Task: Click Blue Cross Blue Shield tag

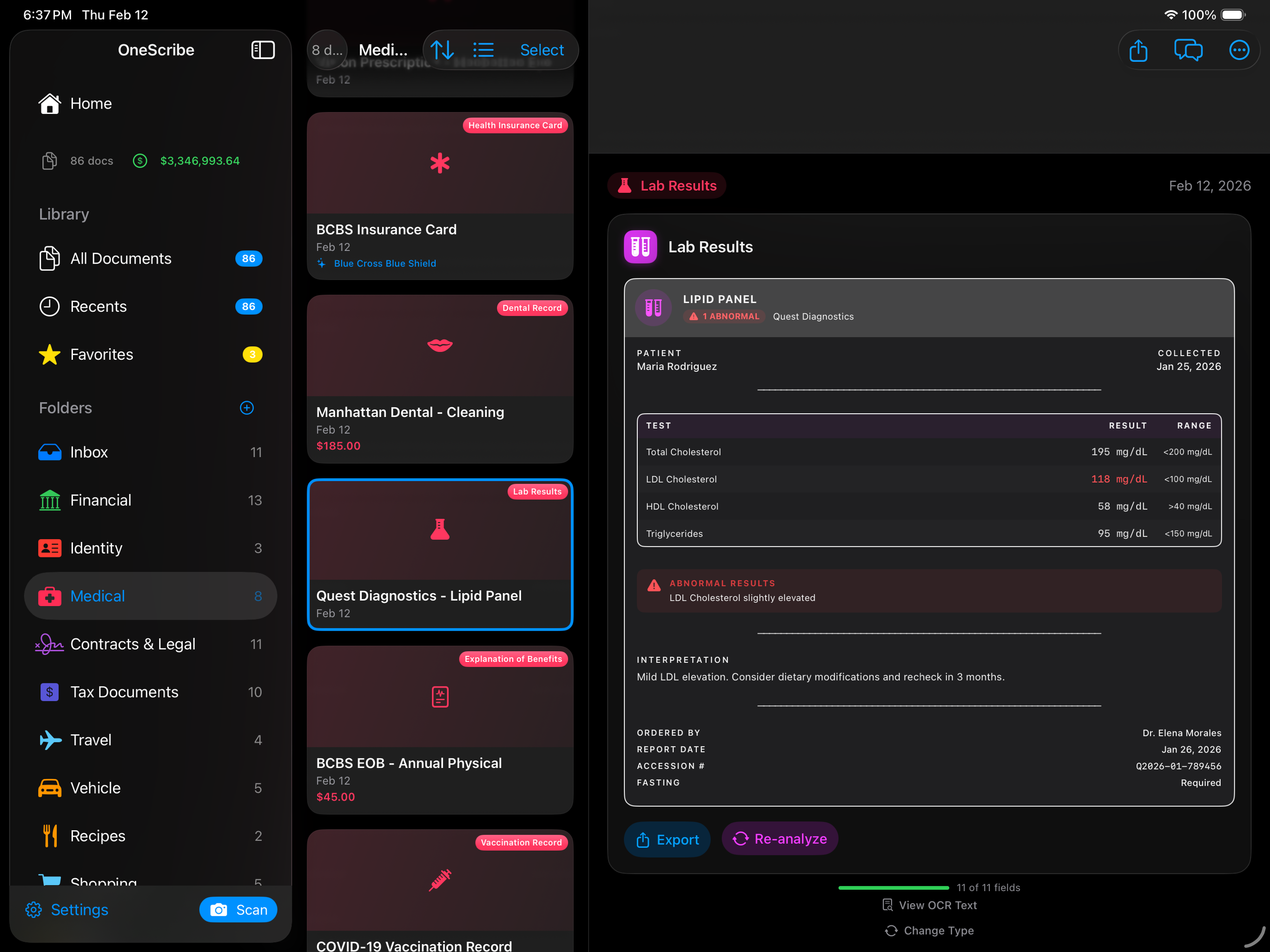Action: [377, 264]
